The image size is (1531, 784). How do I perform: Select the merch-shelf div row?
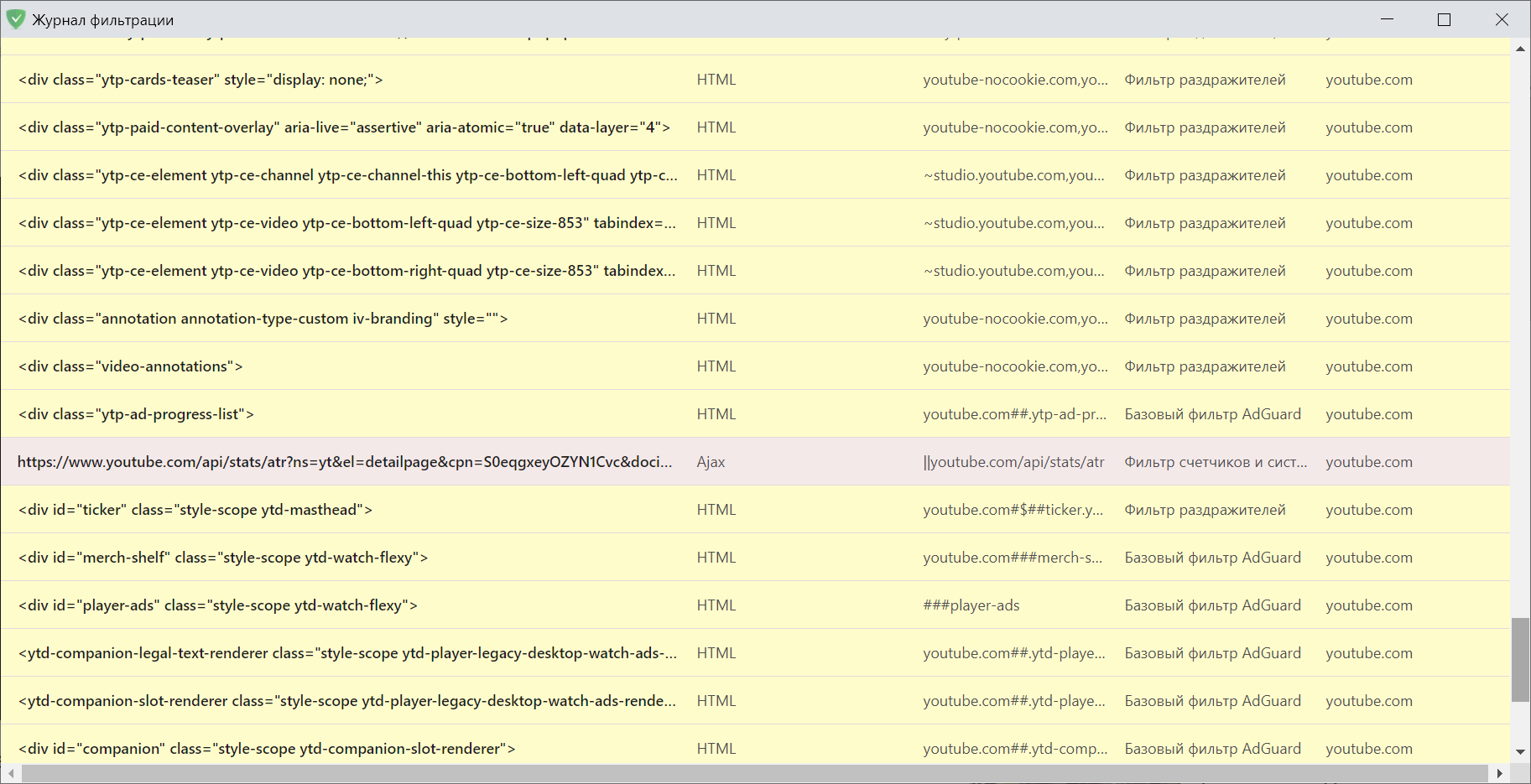pos(223,558)
